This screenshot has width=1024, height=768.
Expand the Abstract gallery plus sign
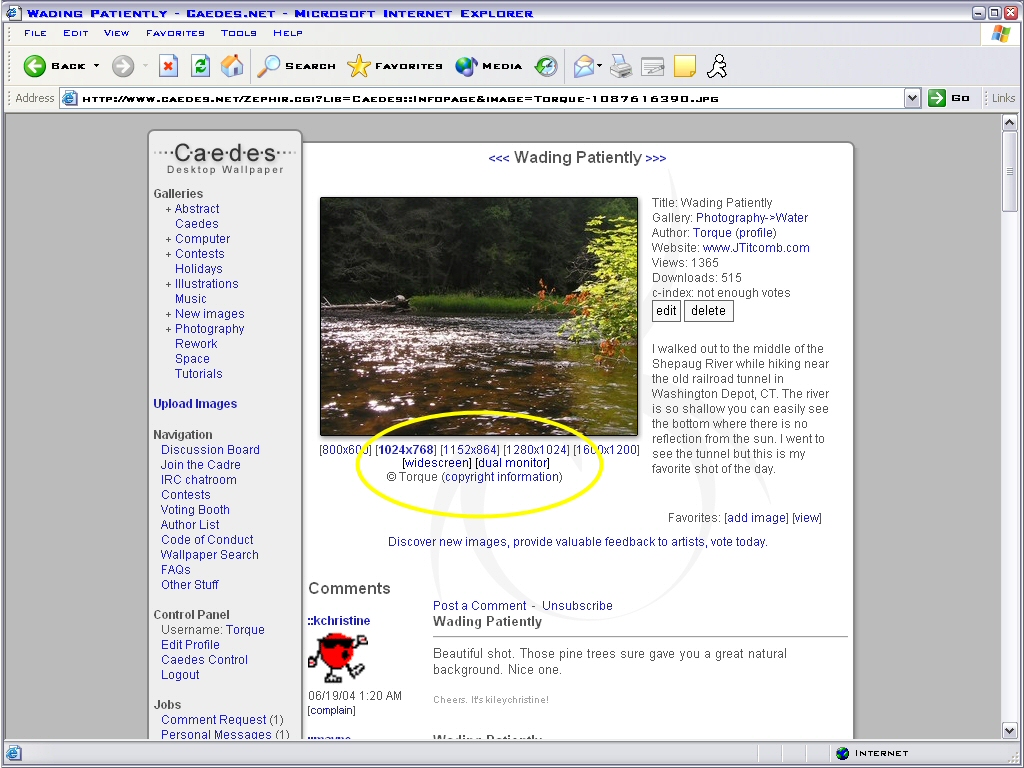168,209
